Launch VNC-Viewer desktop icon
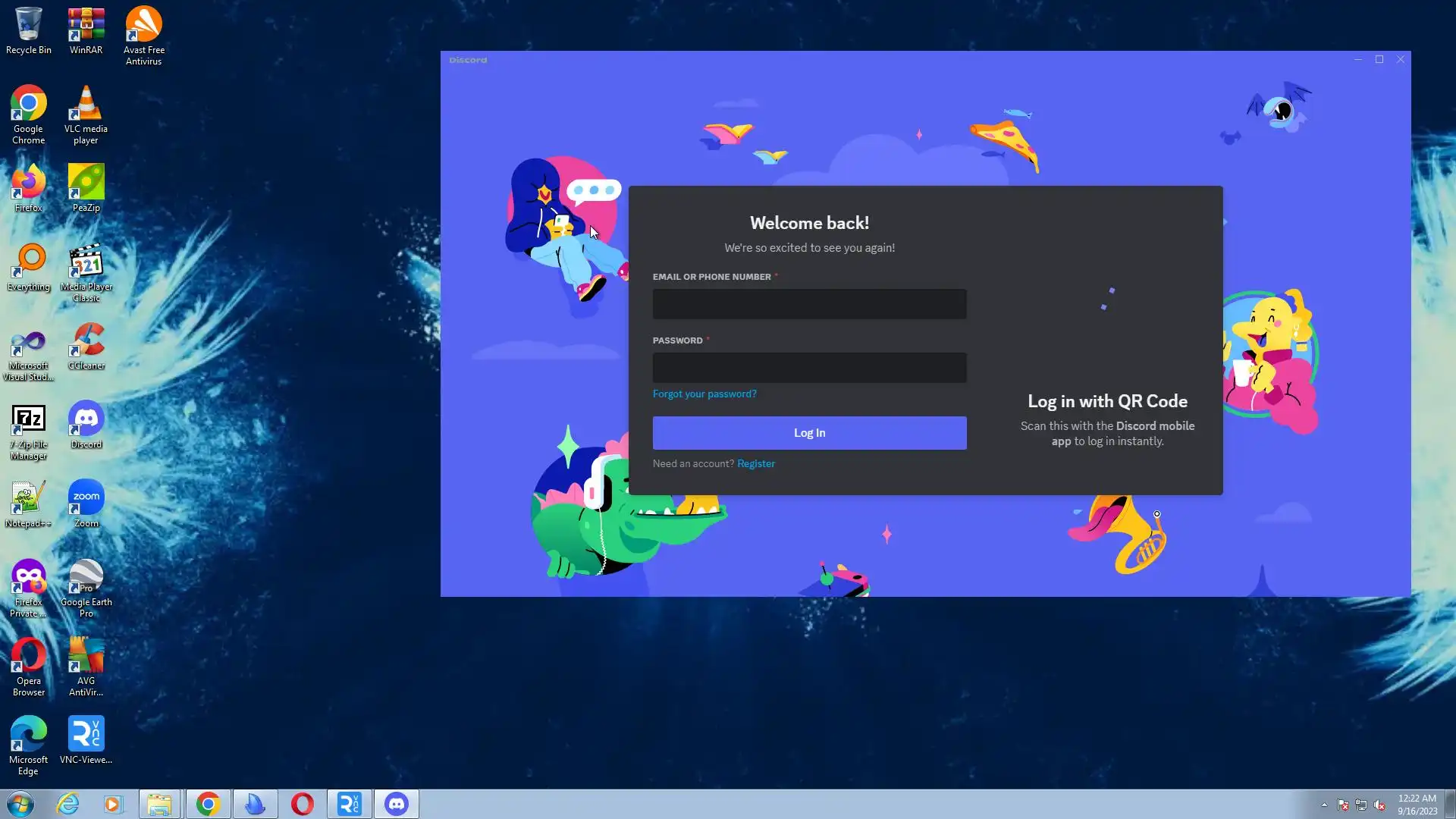Image resolution: width=1456 pixels, height=819 pixels. pyautogui.click(x=86, y=739)
